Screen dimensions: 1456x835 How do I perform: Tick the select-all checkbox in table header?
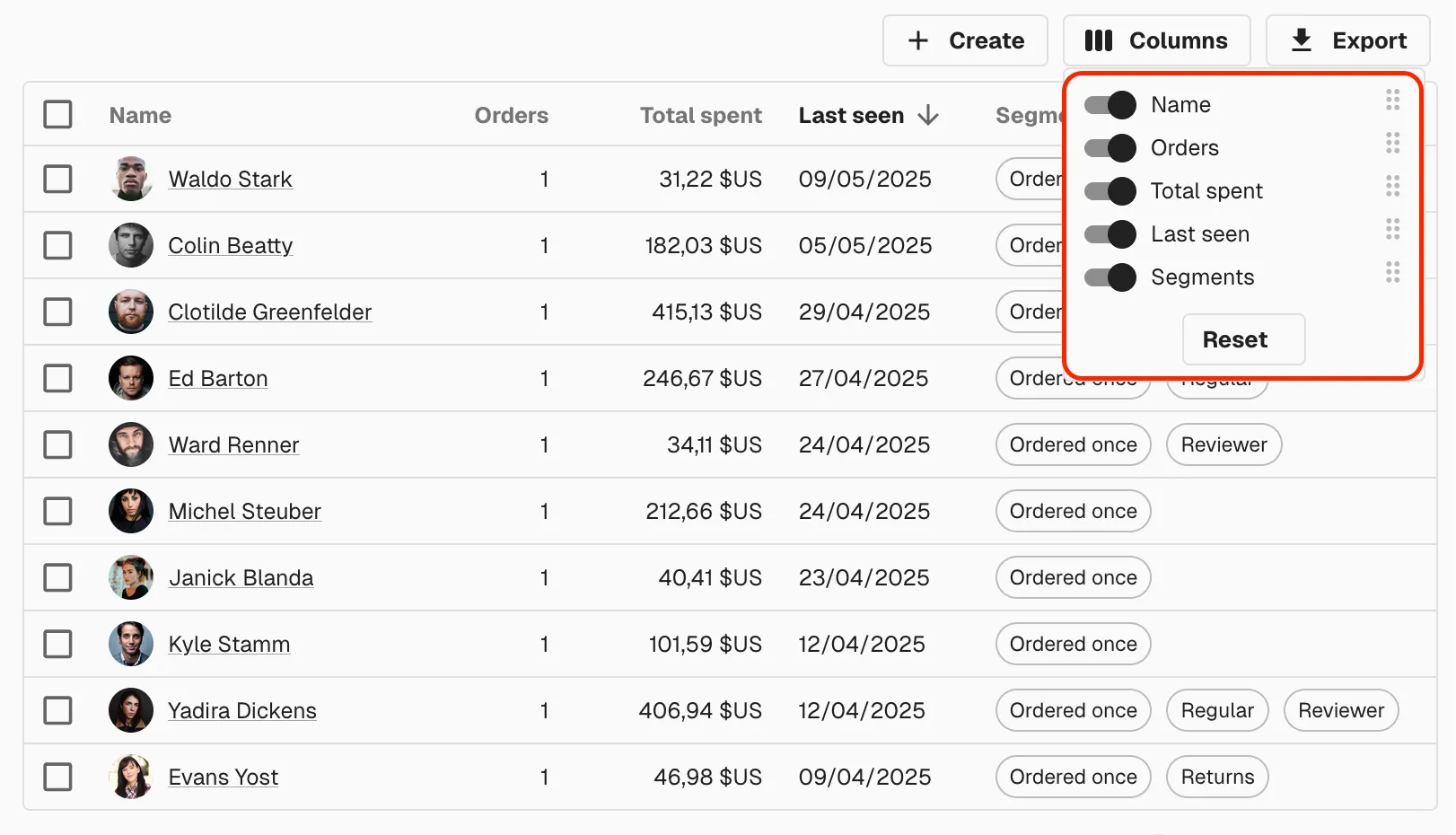point(58,114)
